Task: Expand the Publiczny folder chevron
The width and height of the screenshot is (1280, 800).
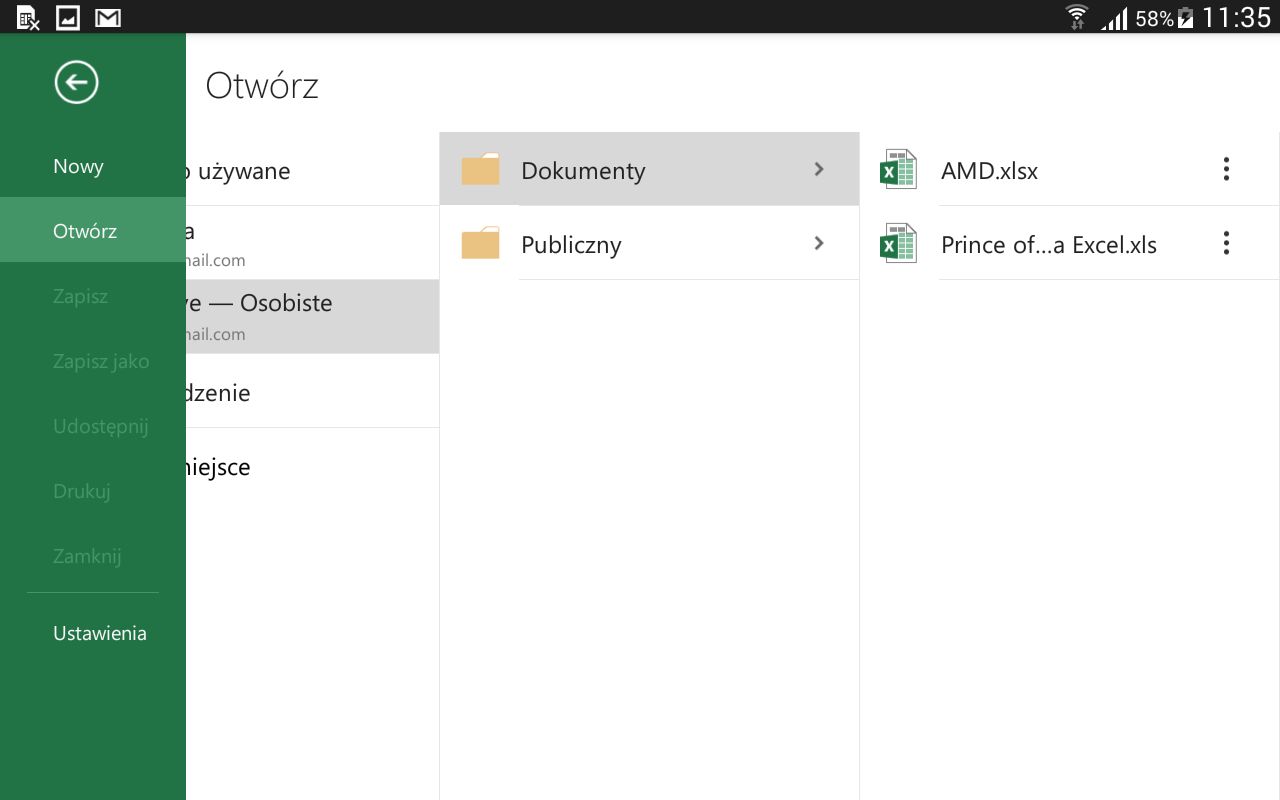Action: [x=819, y=244]
